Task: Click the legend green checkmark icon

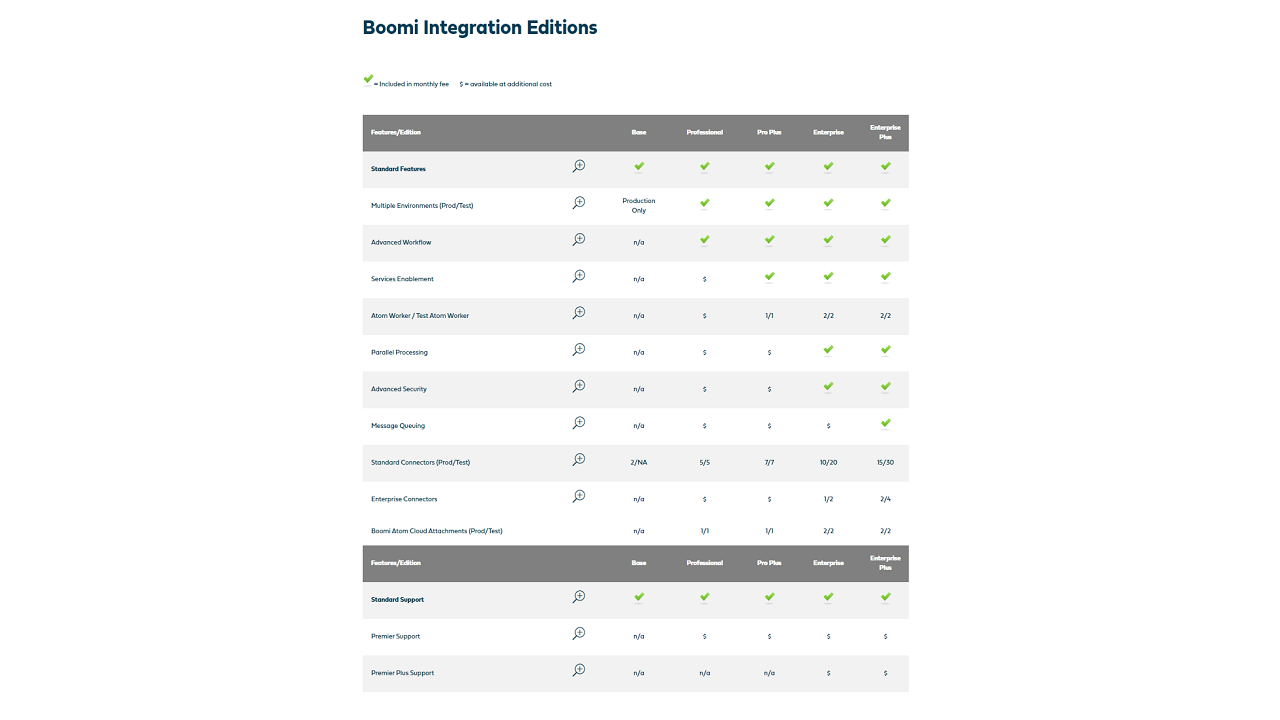Action: (x=368, y=79)
